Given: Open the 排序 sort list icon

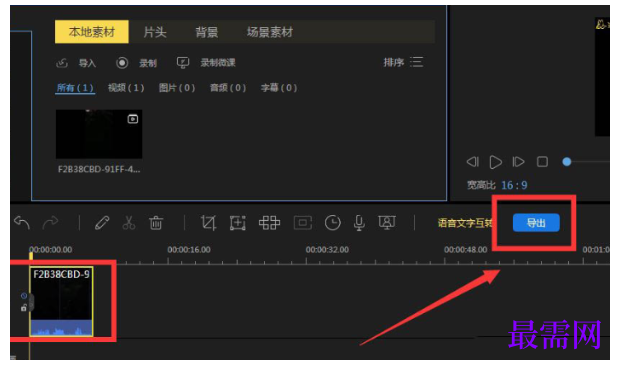Looking at the screenshot, I should [x=416, y=62].
